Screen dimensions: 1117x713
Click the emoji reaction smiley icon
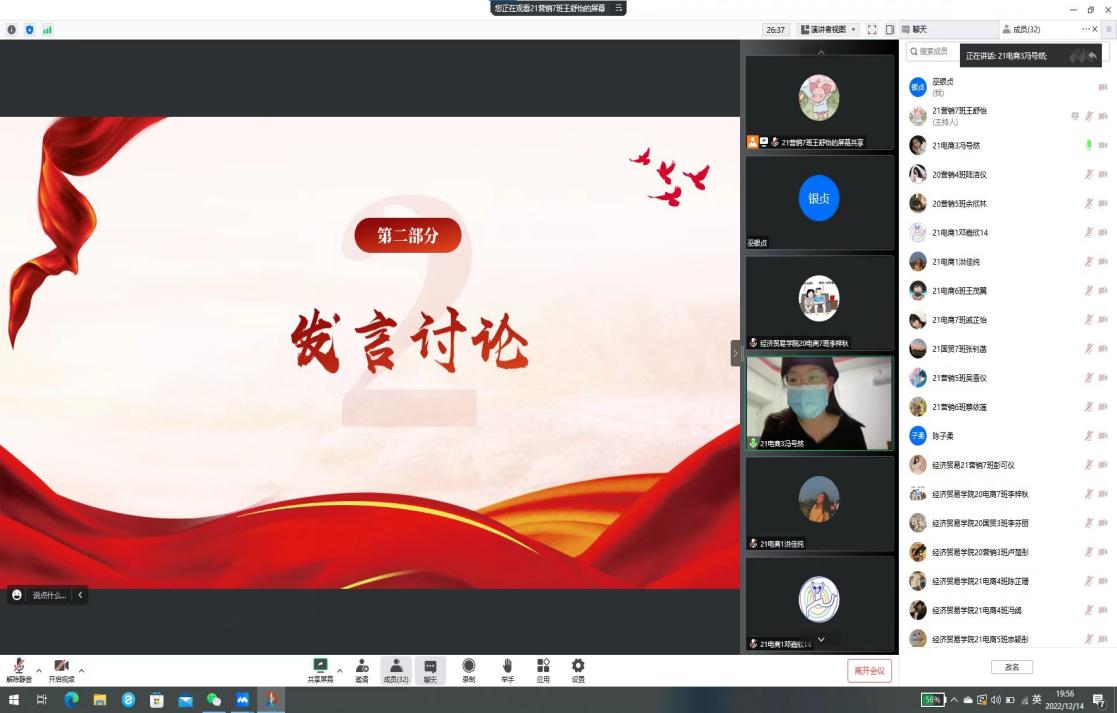pos(17,595)
